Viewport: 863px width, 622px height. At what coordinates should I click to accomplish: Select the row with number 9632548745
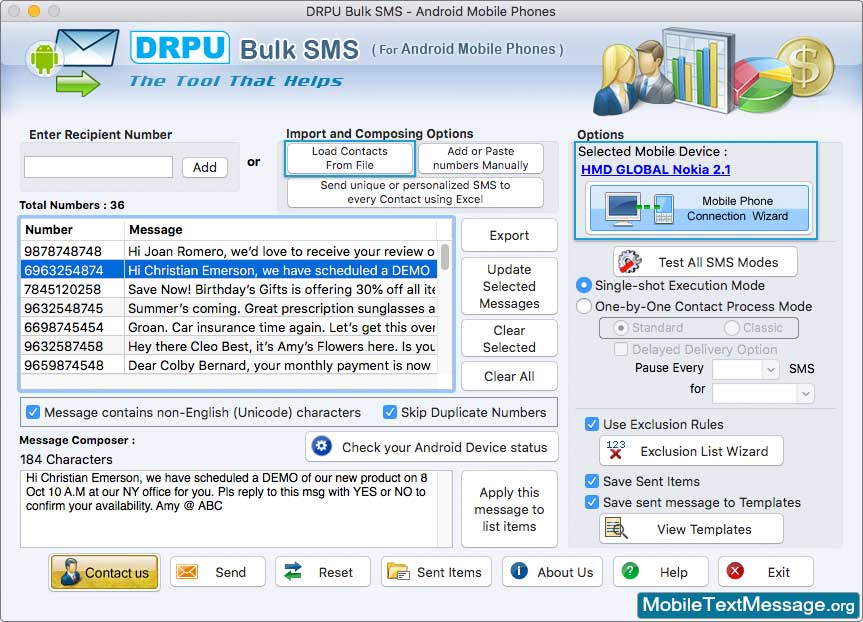point(229,308)
